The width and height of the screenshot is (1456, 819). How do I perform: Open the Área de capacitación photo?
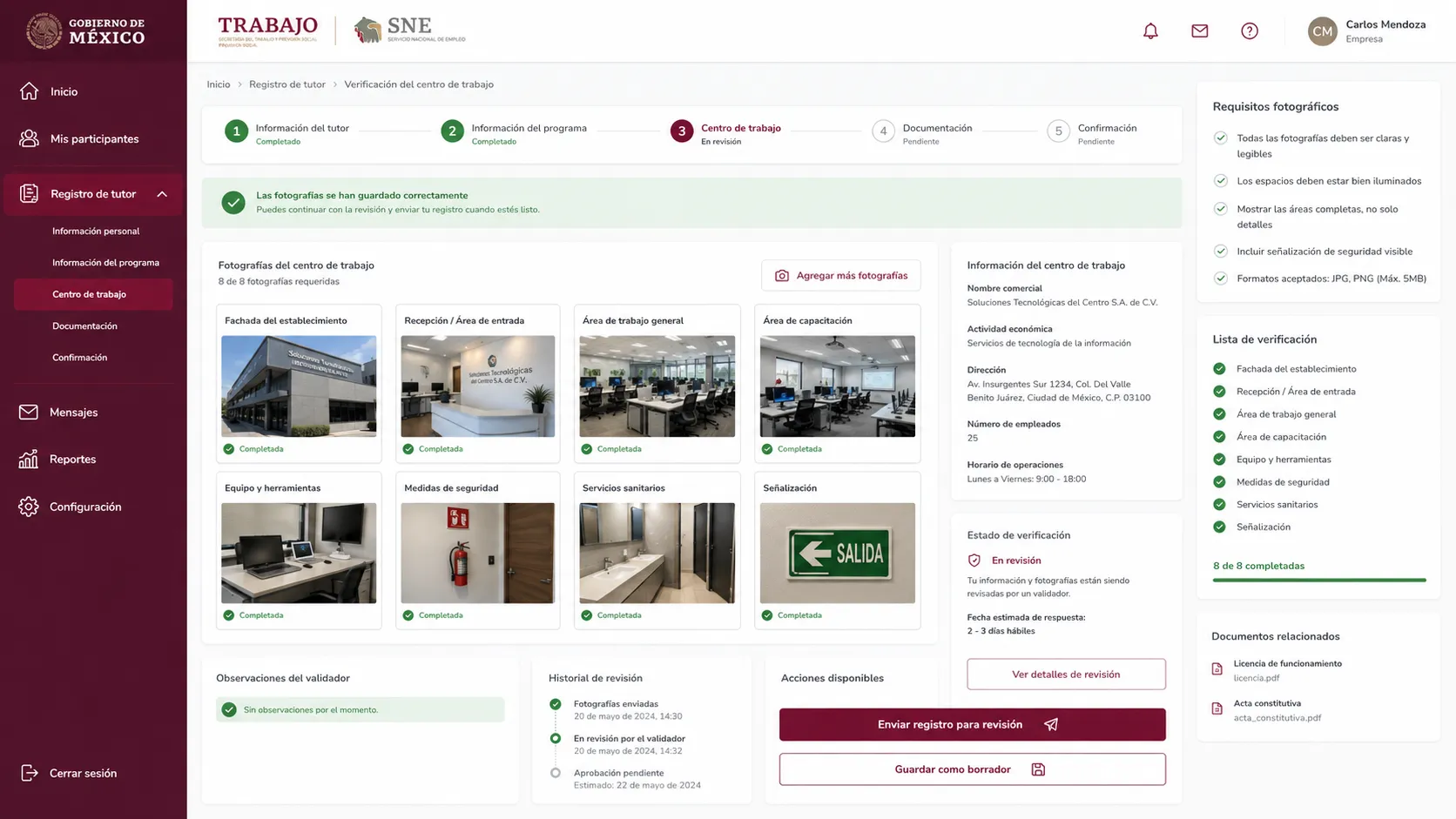click(x=838, y=386)
